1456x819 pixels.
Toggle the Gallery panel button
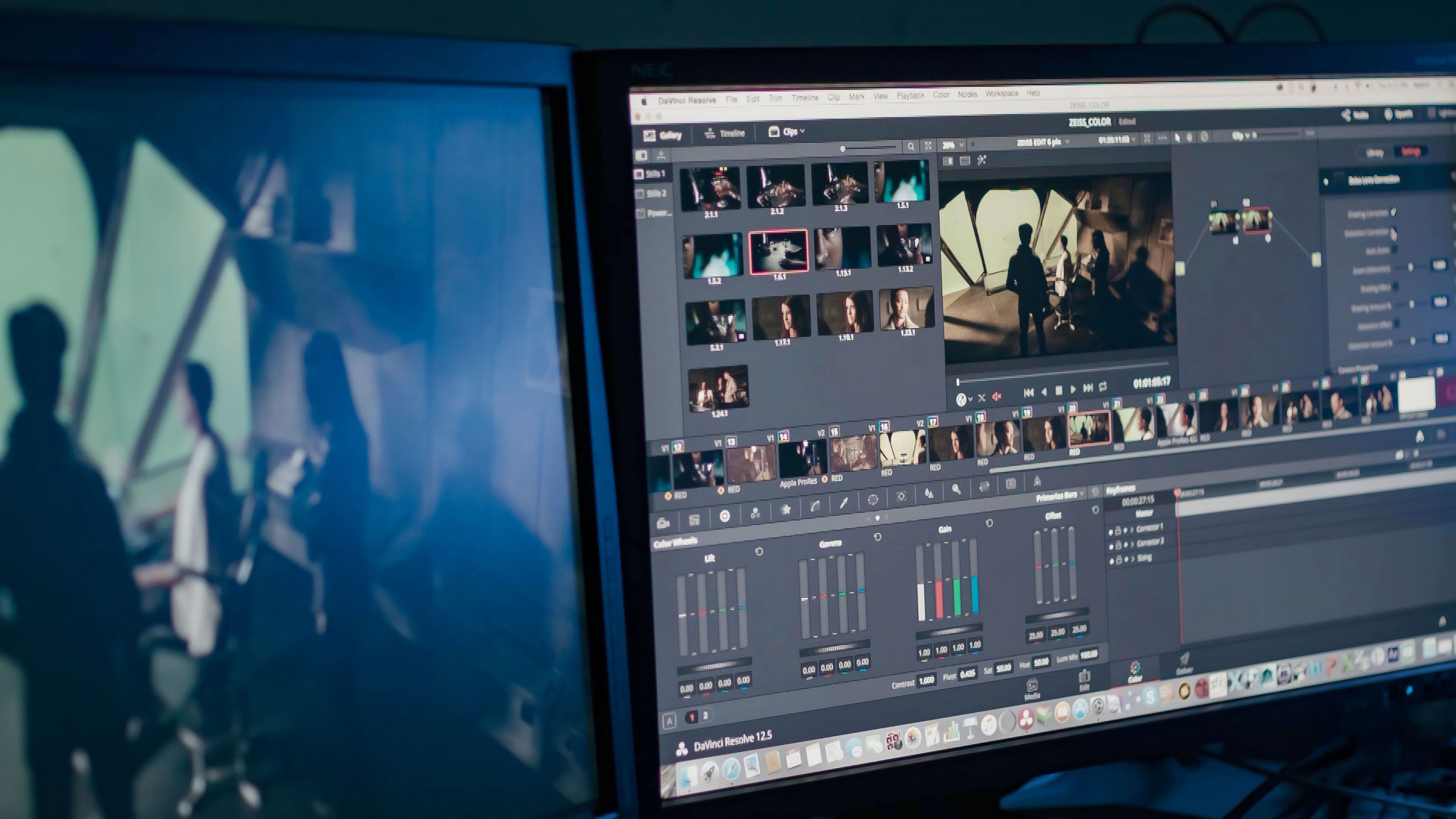pyautogui.click(x=663, y=135)
